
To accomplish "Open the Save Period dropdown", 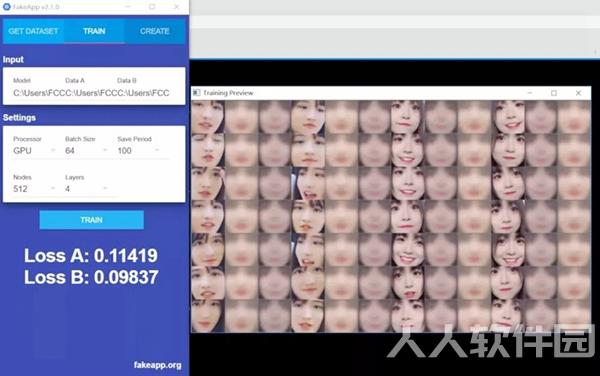I will [x=139, y=150].
